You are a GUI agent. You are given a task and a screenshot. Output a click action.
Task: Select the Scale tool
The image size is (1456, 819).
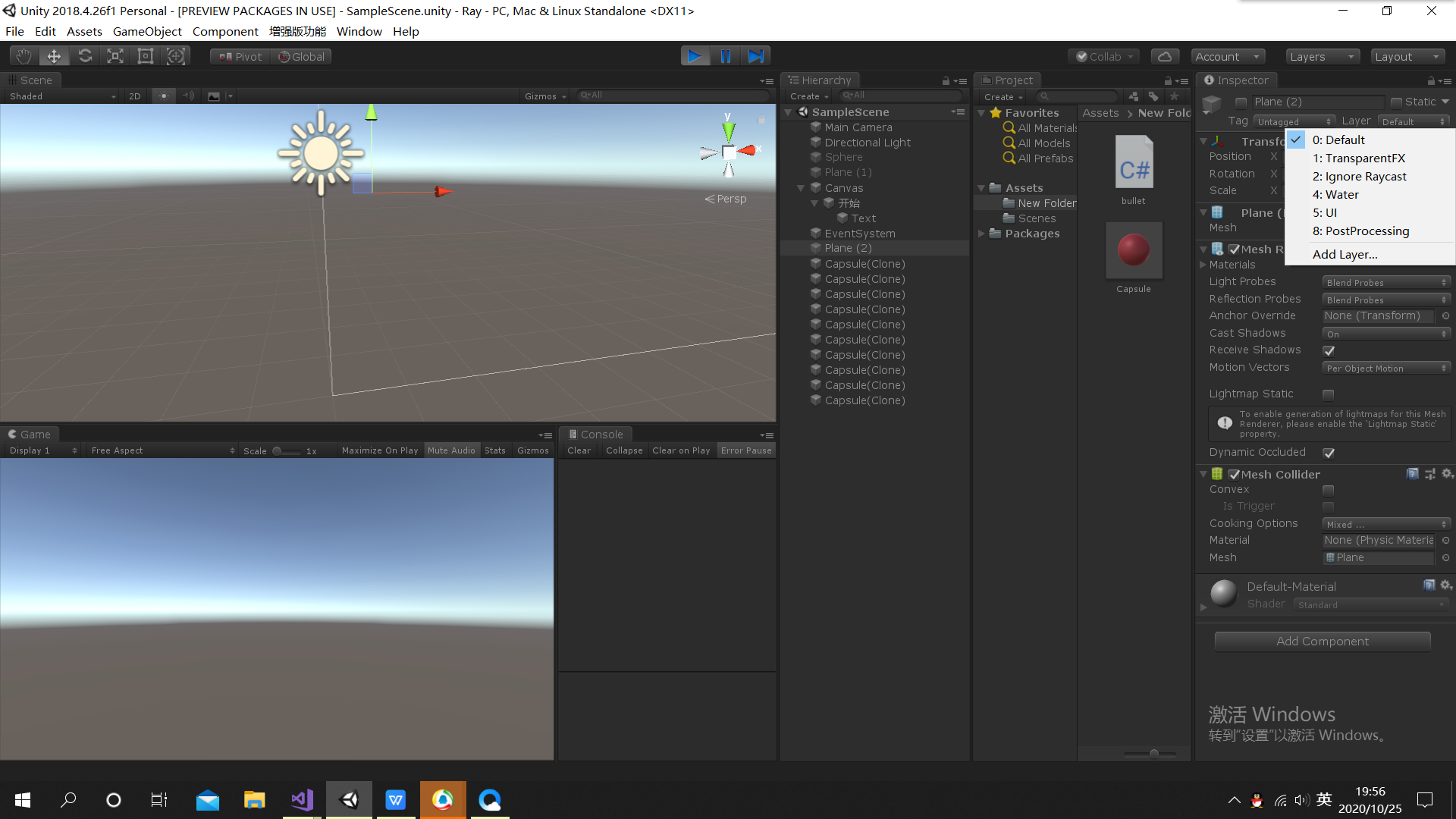[115, 55]
